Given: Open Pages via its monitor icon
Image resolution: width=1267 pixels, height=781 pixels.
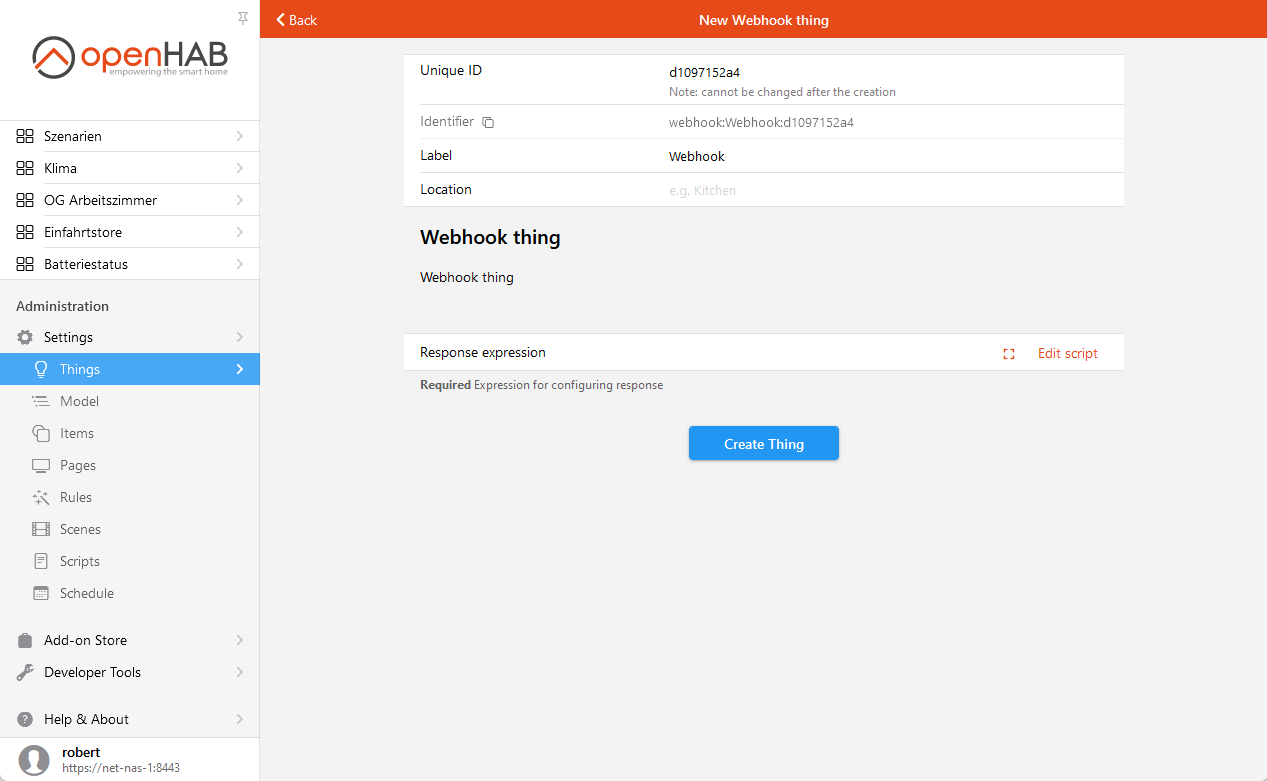Looking at the screenshot, I should point(41,465).
